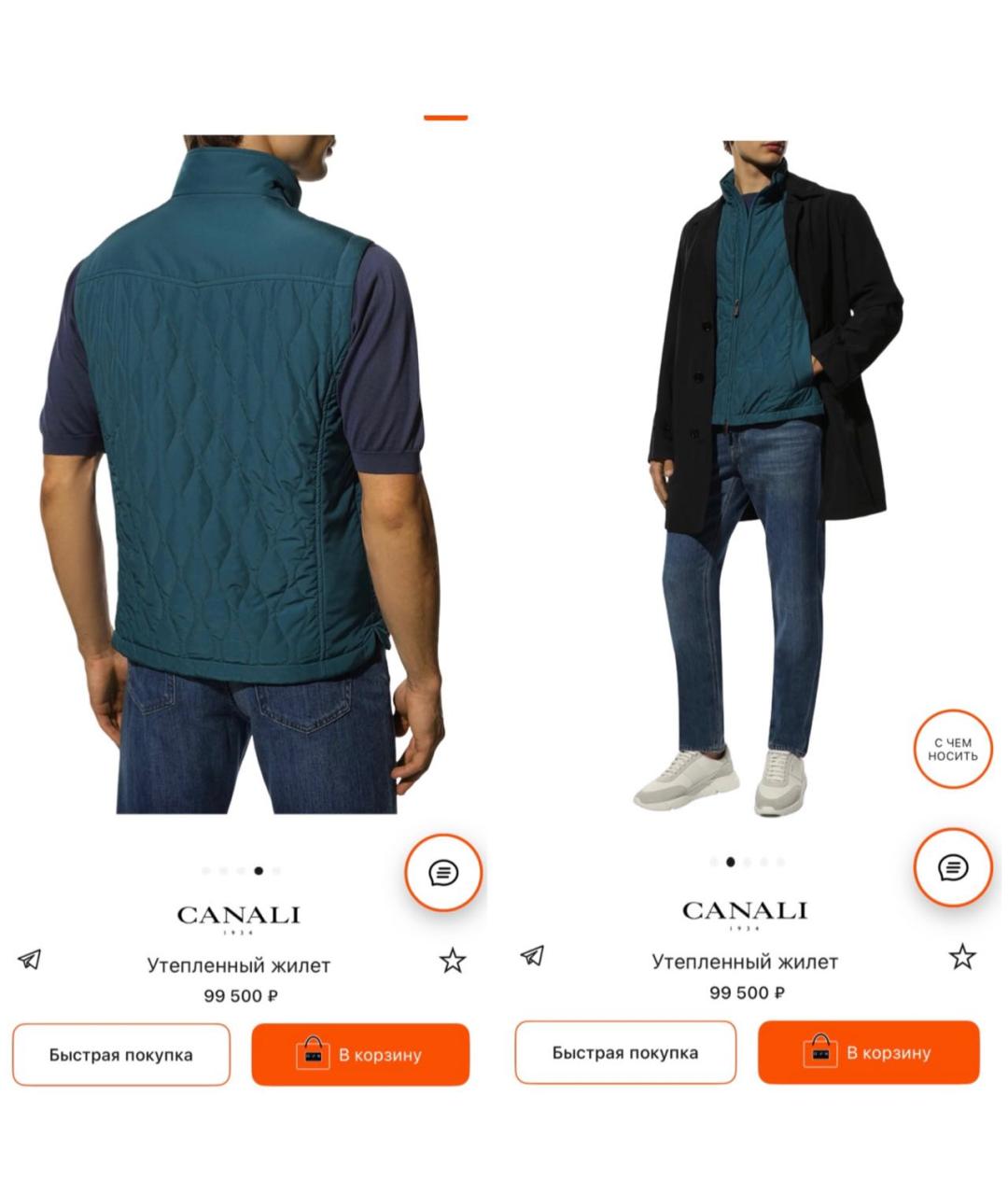The width and height of the screenshot is (1008, 1195).
Task: Tap the full-length model photo with coat
Action: coord(775,478)
